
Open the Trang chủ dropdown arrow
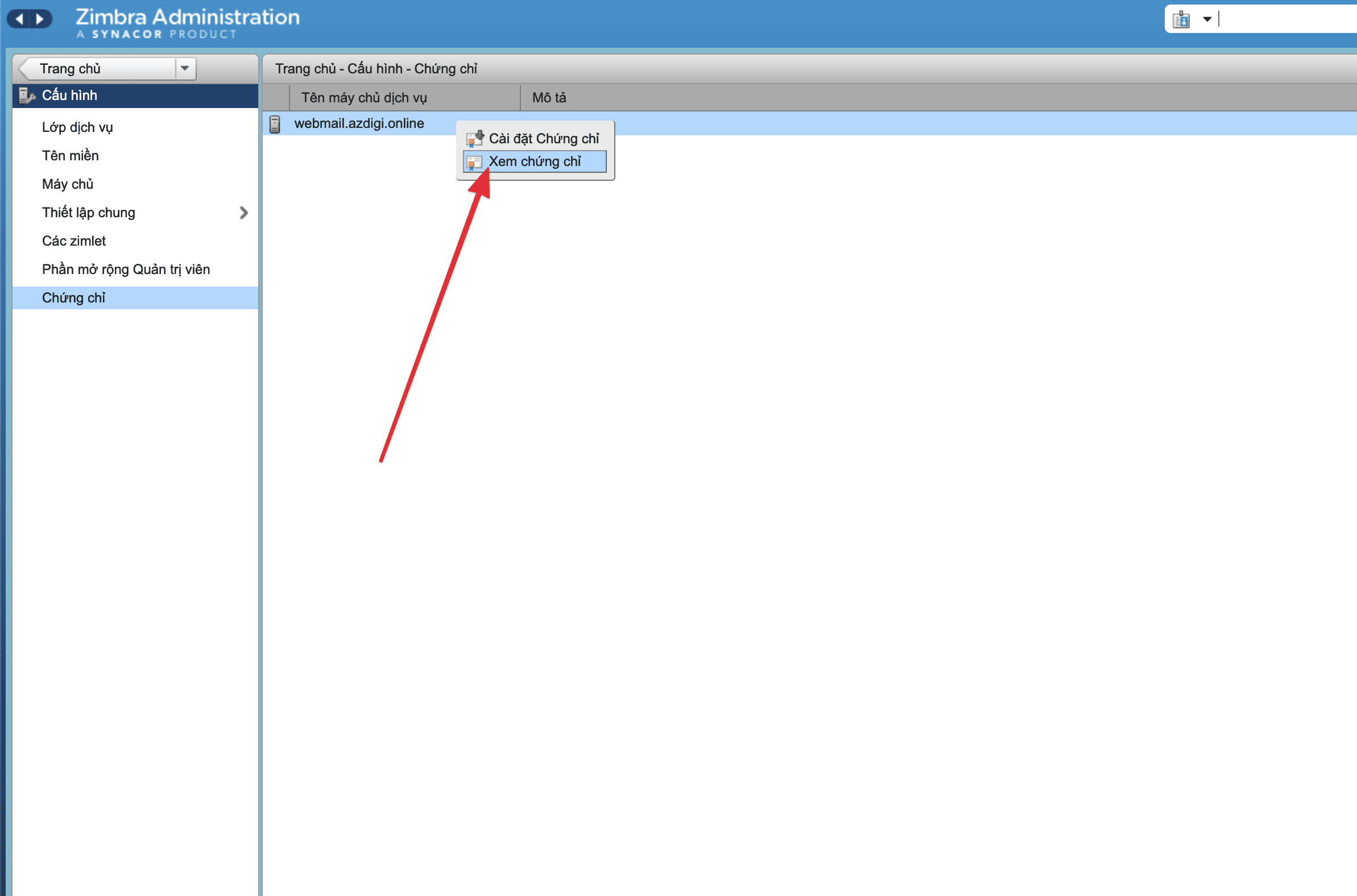tap(185, 69)
